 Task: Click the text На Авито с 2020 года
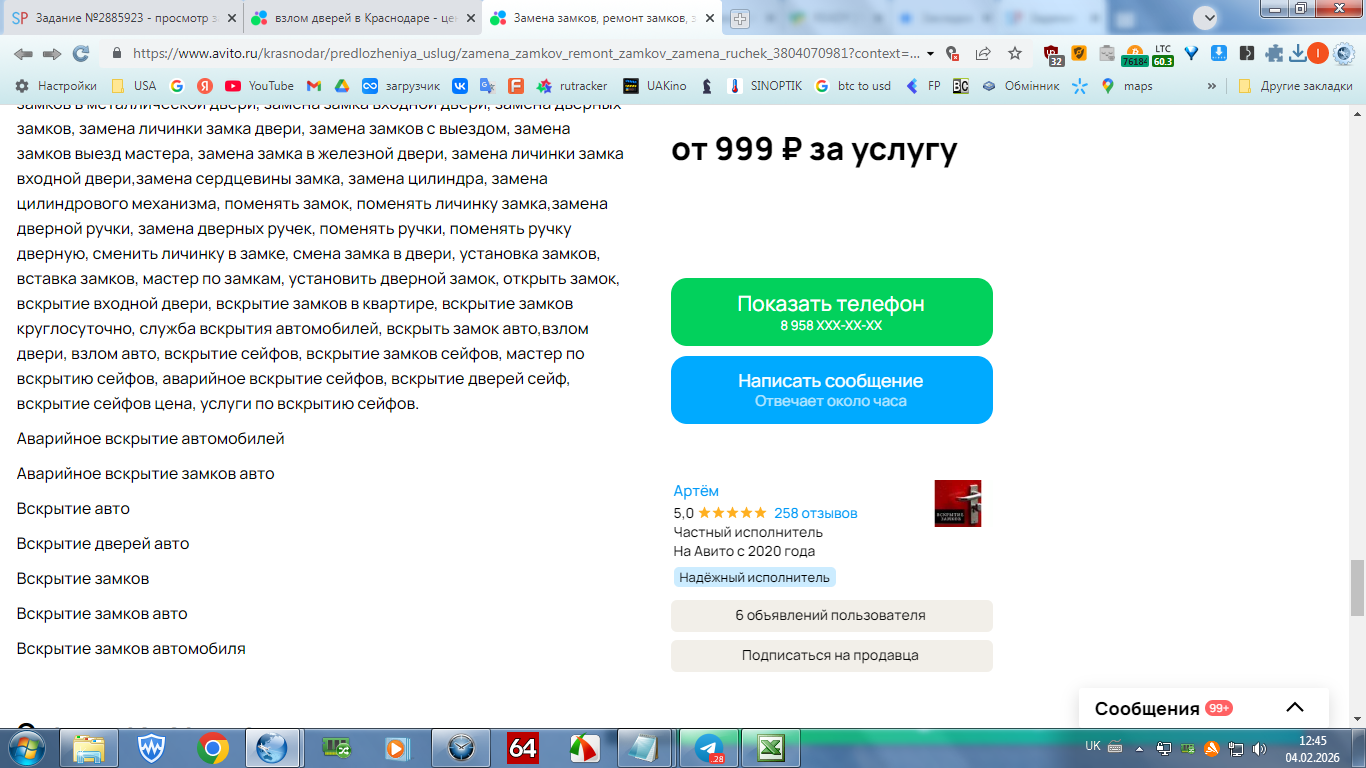pos(744,551)
